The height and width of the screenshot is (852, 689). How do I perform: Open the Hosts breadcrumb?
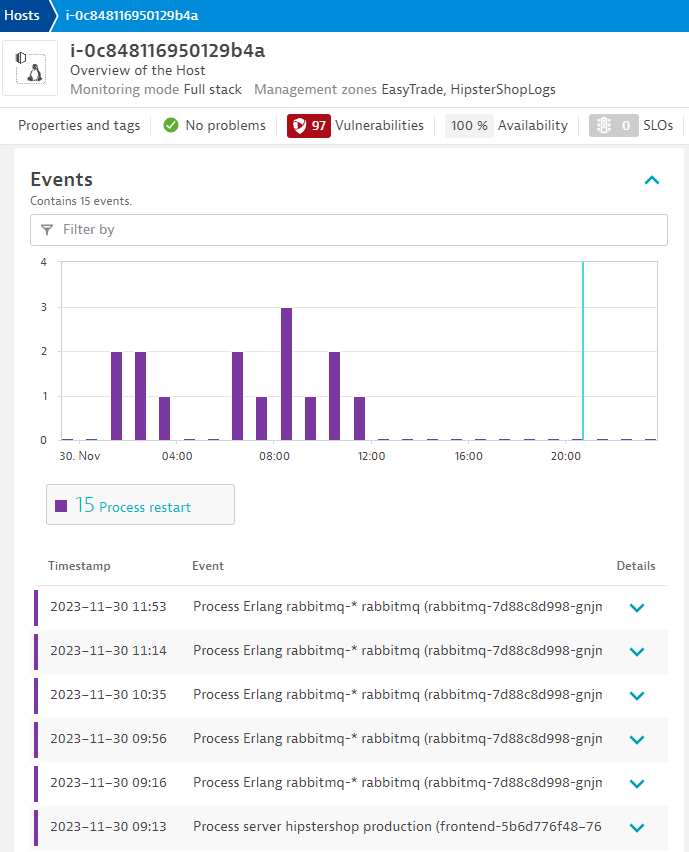22,15
